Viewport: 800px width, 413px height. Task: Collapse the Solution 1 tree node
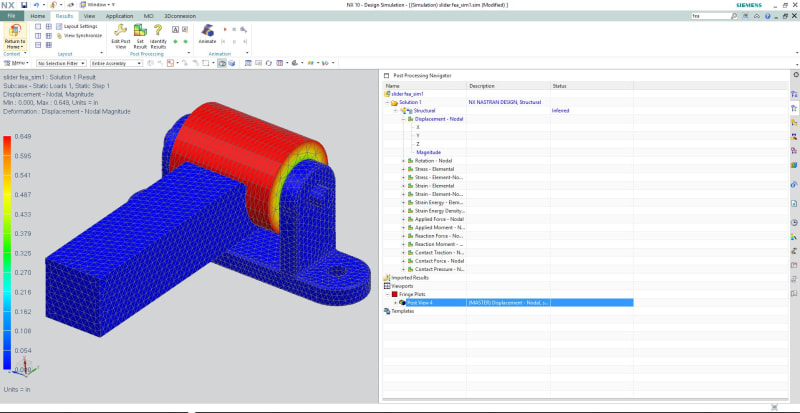click(x=387, y=103)
